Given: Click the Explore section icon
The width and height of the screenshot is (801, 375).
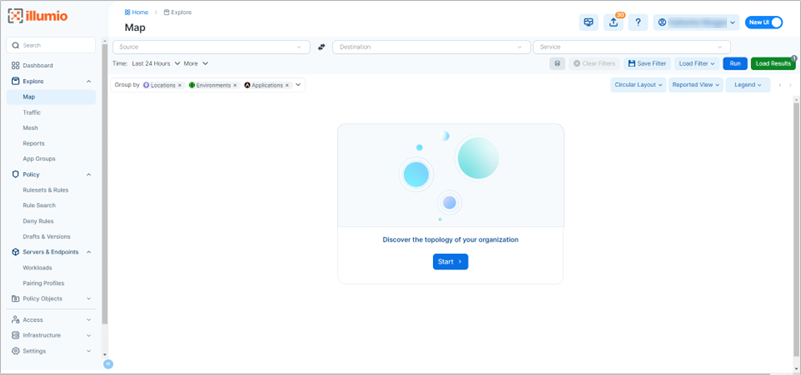Looking at the screenshot, I should pos(15,81).
